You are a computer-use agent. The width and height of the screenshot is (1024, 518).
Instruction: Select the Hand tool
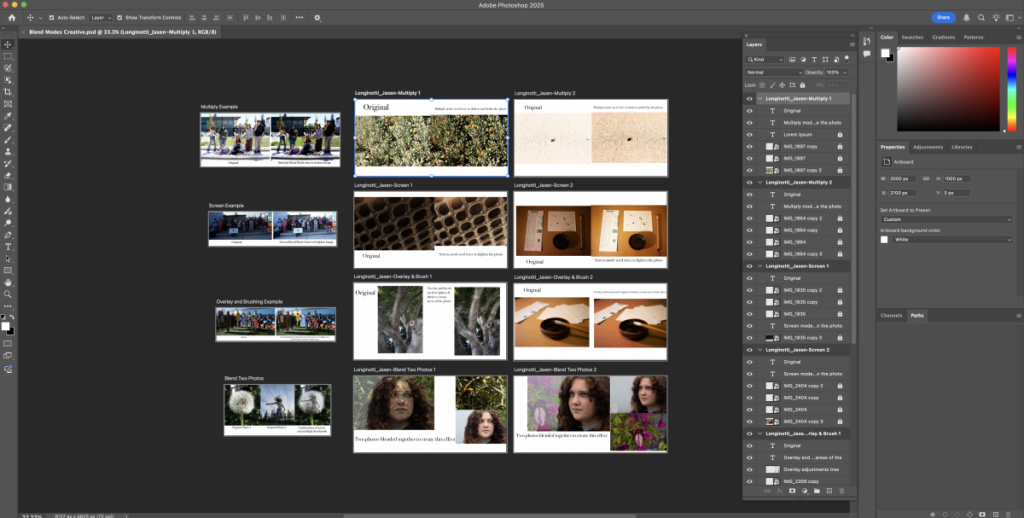(x=8, y=282)
